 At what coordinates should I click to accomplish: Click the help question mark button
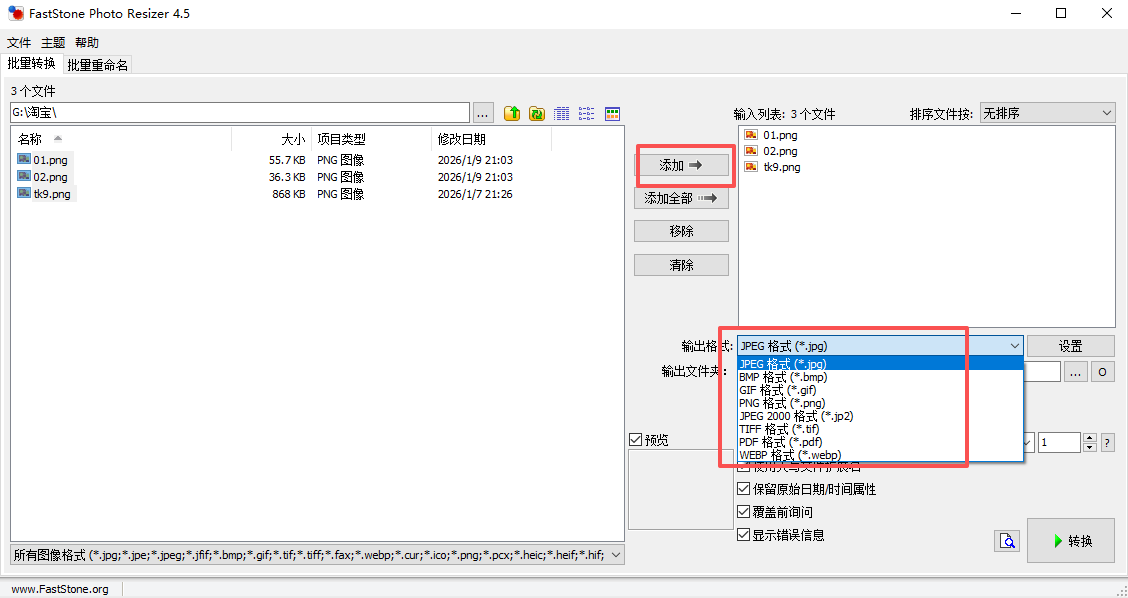pos(1107,443)
